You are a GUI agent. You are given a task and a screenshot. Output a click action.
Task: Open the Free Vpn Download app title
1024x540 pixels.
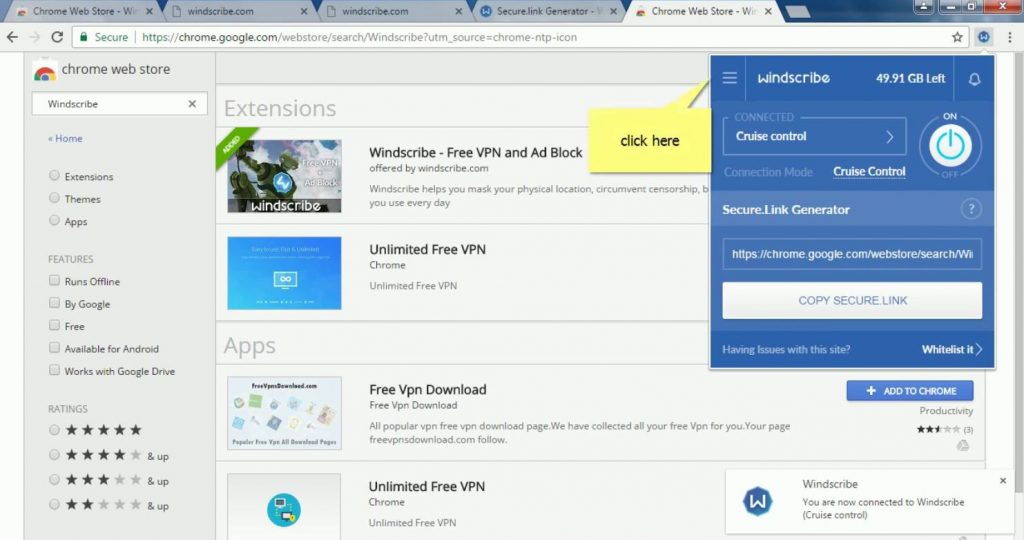428,389
